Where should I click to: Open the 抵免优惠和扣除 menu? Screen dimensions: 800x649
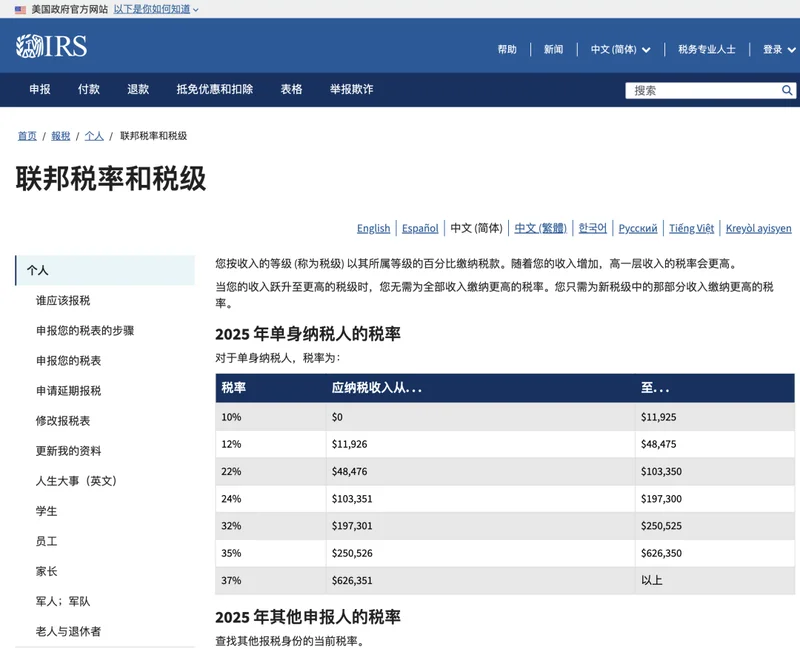point(215,89)
